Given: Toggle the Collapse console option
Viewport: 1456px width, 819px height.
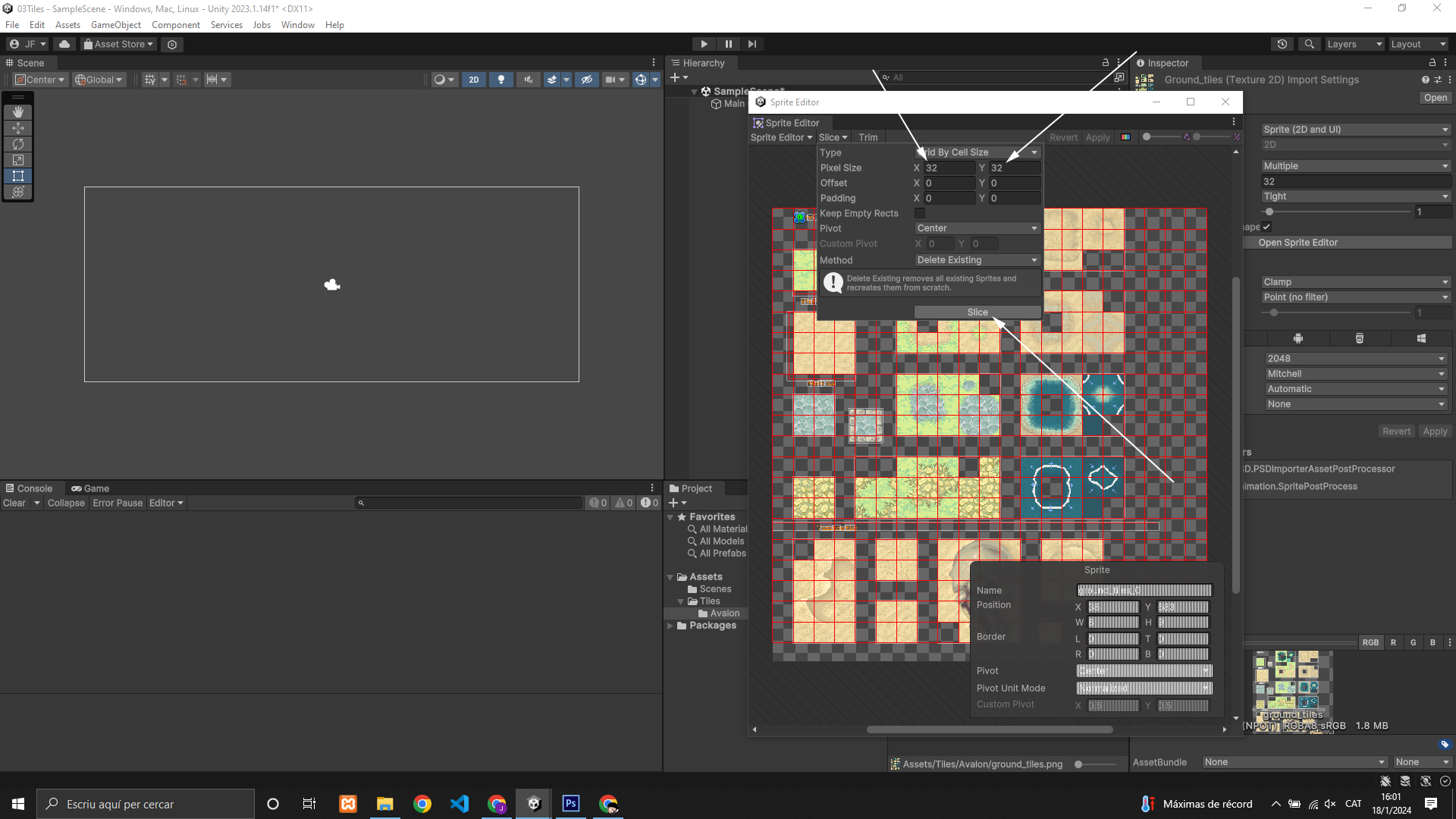Looking at the screenshot, I should pyautogui.click(x=66, y=503).
